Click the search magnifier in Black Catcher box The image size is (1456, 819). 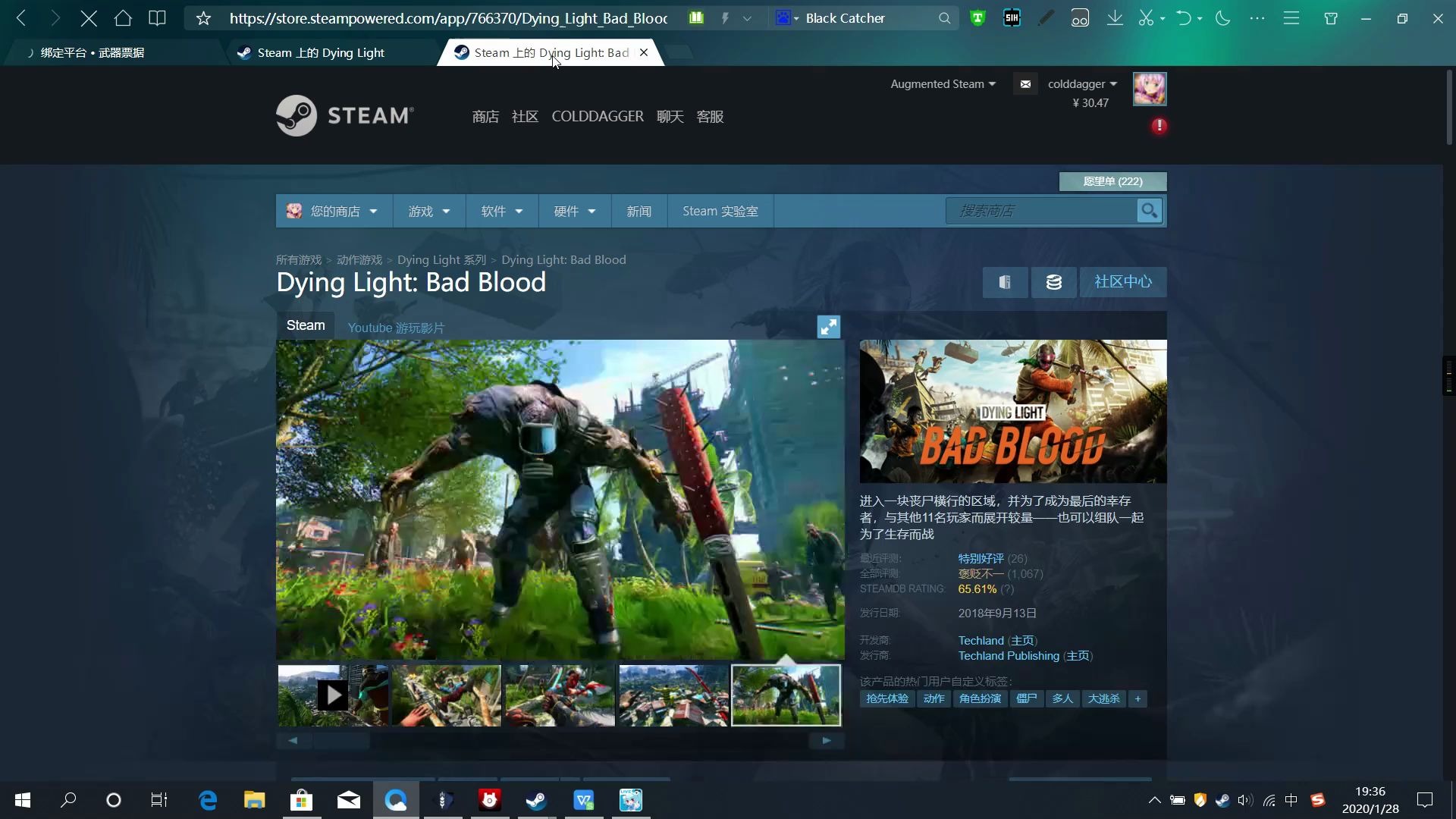(944, 18)
